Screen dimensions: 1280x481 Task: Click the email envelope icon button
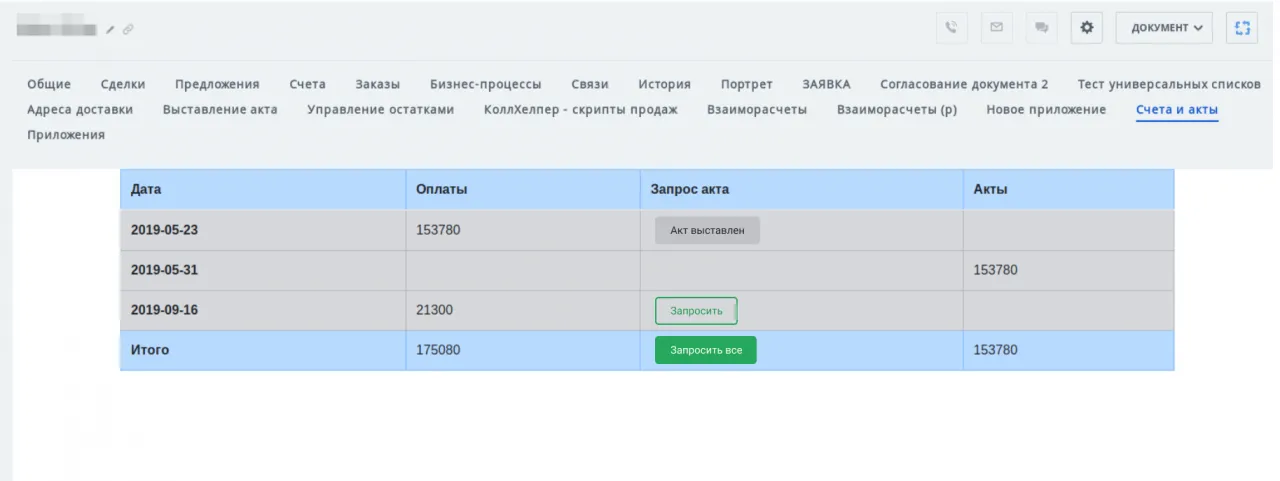(996, 28)
